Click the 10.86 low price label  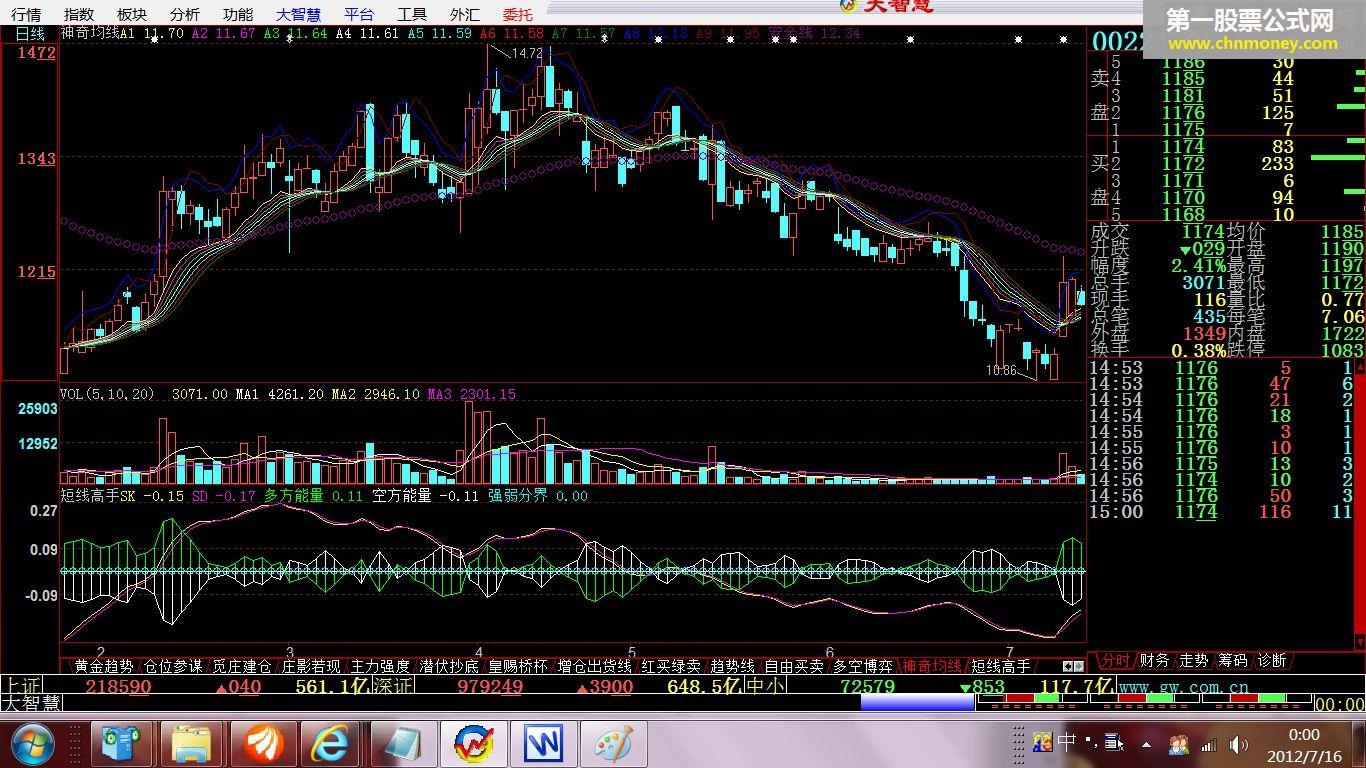[1001, 370]
